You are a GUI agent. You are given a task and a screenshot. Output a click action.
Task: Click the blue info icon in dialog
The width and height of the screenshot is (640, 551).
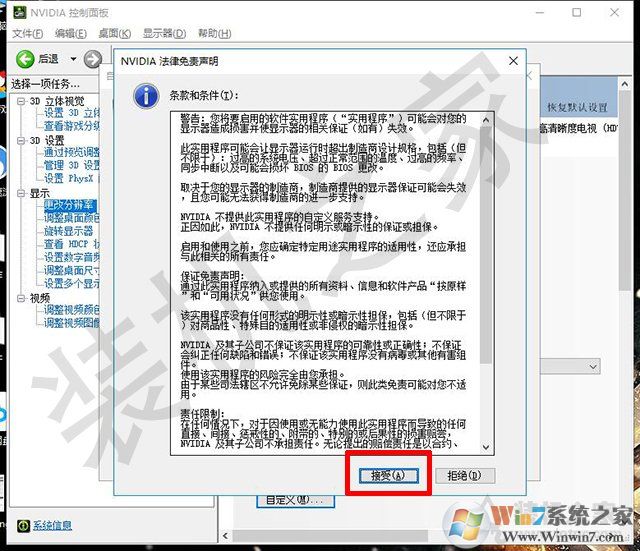point(146,96)
